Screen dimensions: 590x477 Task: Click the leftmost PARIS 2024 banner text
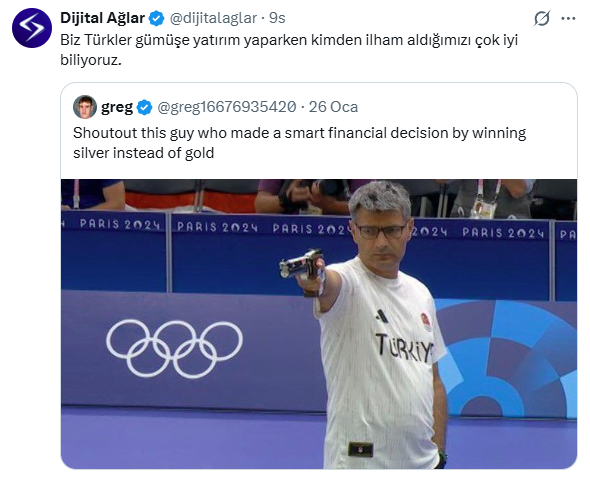pyautogui.click(x=120, y=225)
